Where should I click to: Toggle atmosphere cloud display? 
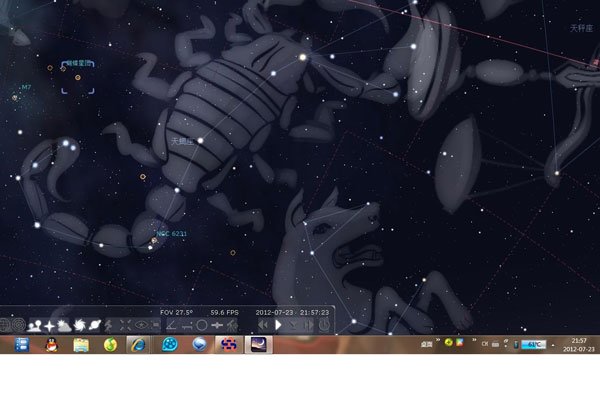click(64, 325)
